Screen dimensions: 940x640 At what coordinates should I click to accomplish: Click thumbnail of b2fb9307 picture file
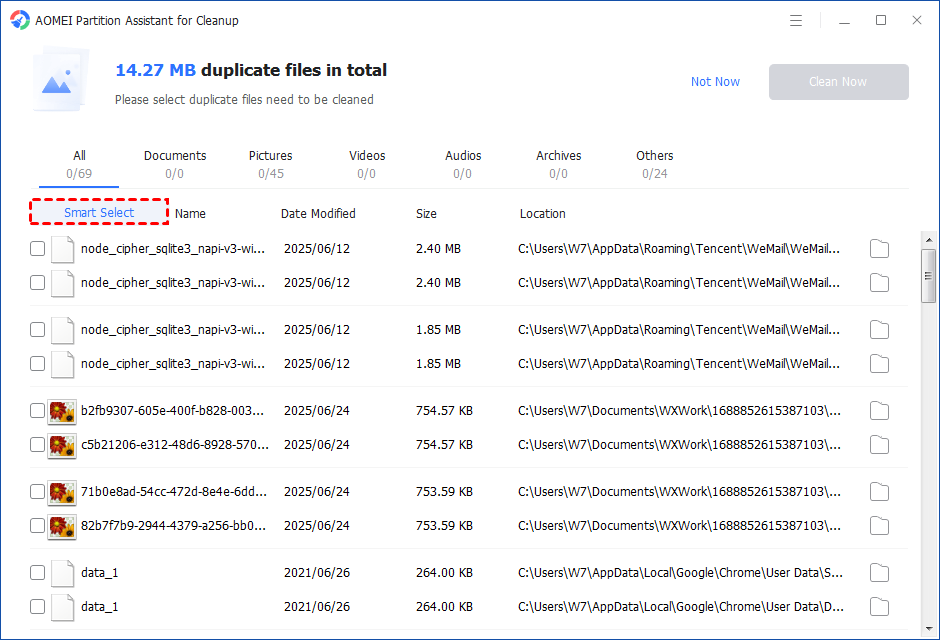tap(62, 412)
